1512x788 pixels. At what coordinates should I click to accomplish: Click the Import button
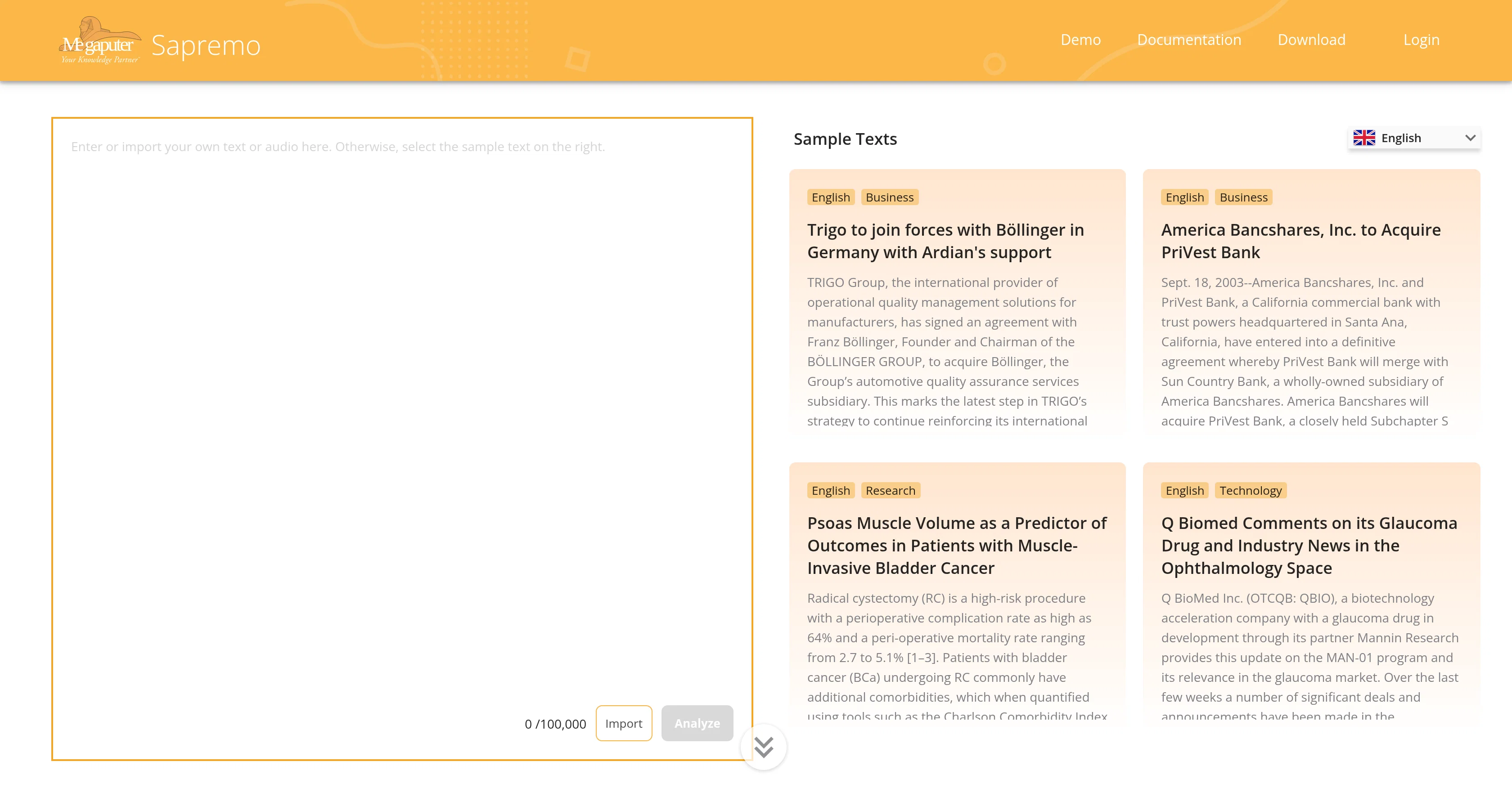(x=623, y=723)
